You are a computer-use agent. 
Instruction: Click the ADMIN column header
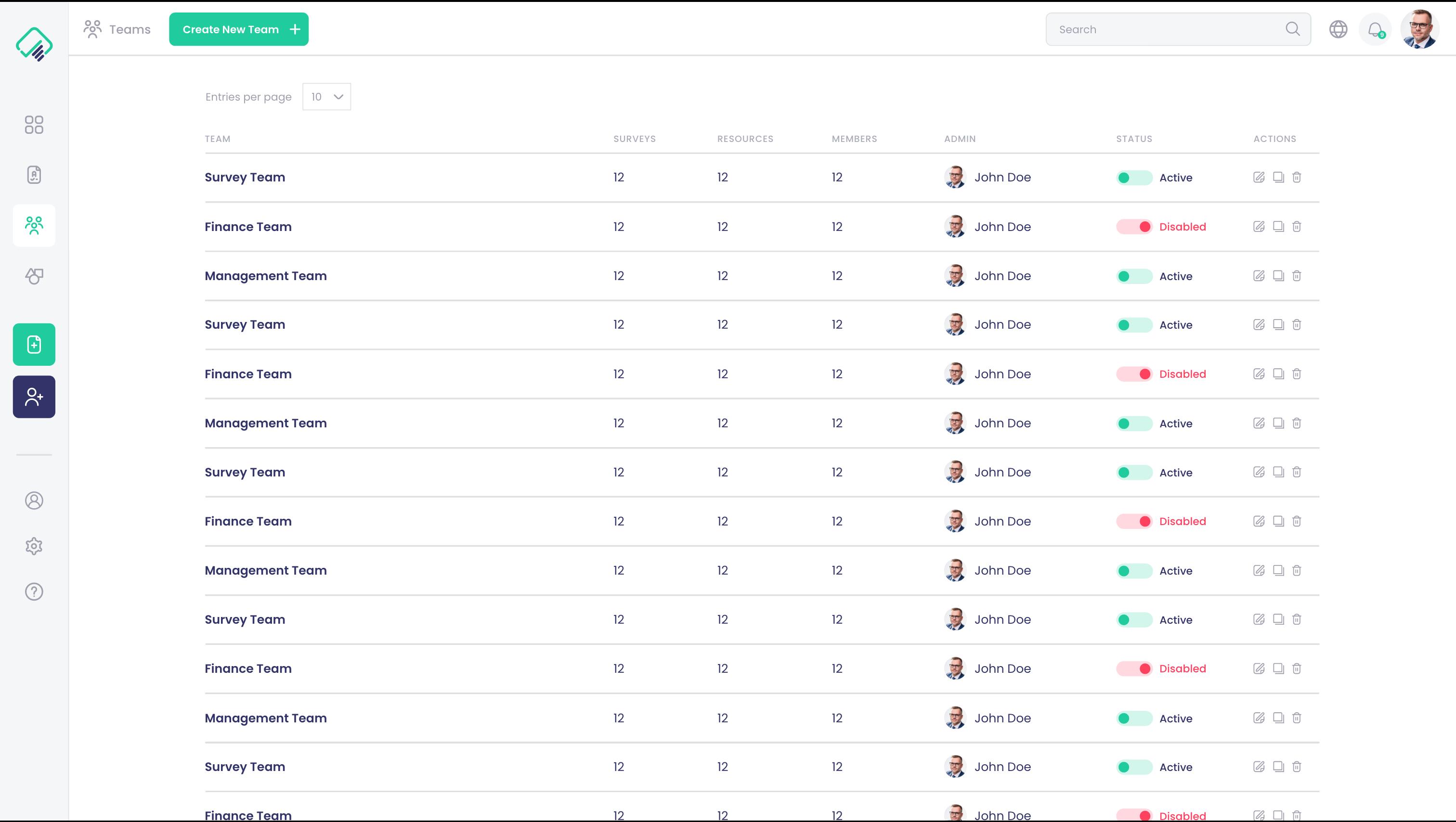coord(960,139)
